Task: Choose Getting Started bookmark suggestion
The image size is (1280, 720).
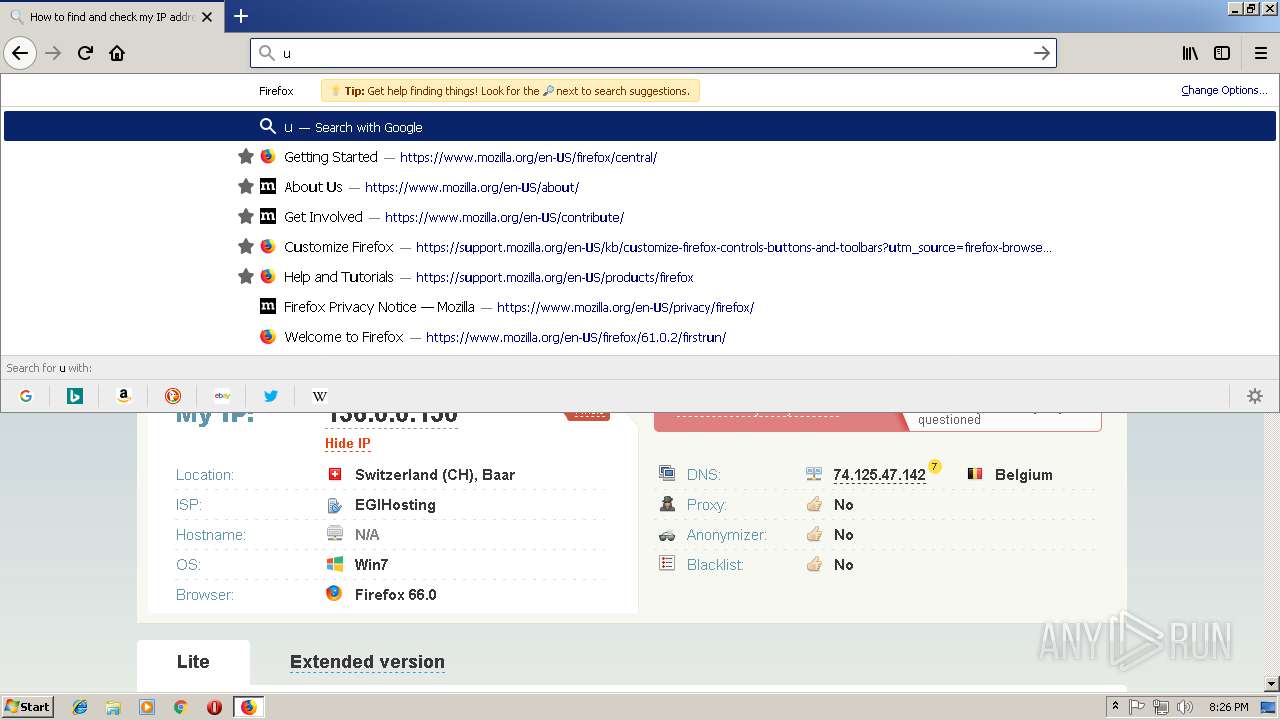Action: tap(640, 157)
